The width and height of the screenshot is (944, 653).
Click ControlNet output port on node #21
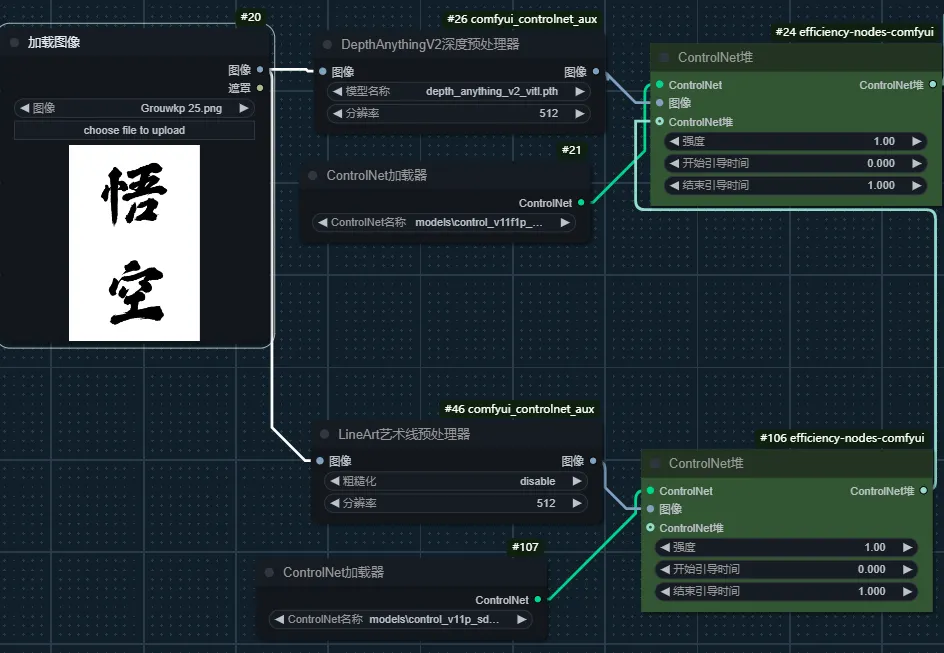coord(581,203)
